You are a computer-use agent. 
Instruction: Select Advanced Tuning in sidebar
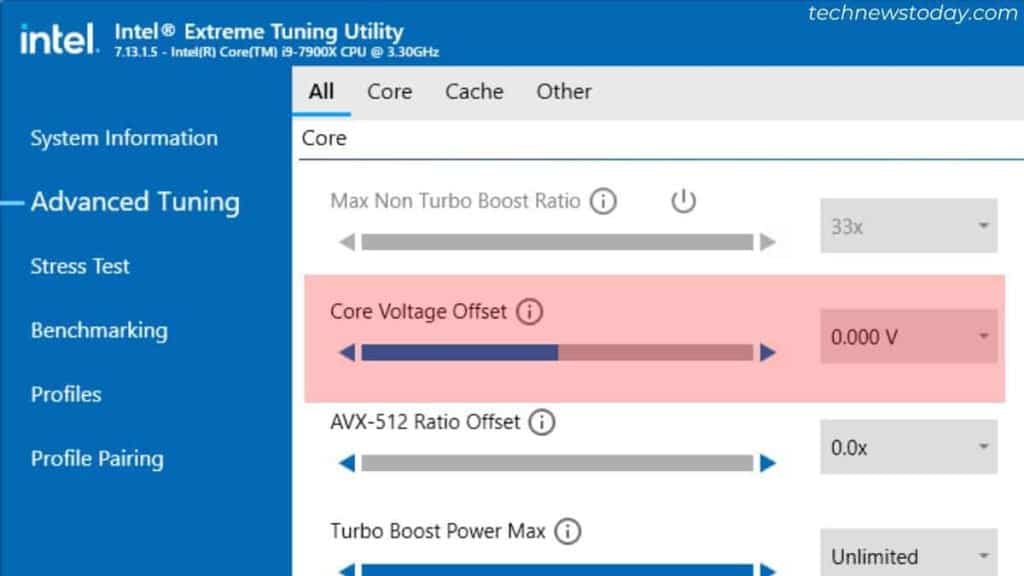point(135,202)
